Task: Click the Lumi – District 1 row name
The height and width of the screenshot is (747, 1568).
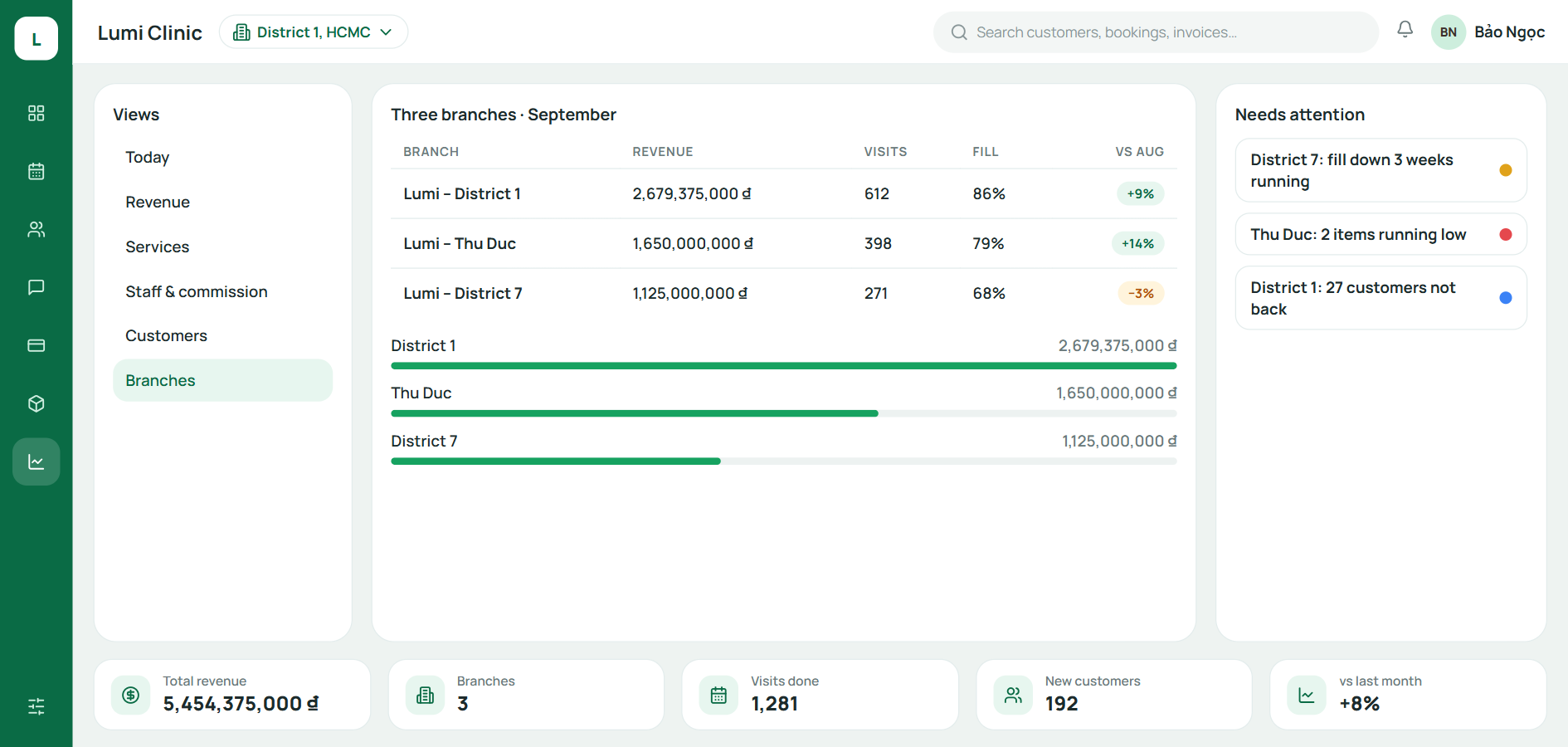Action: [462, 194]
